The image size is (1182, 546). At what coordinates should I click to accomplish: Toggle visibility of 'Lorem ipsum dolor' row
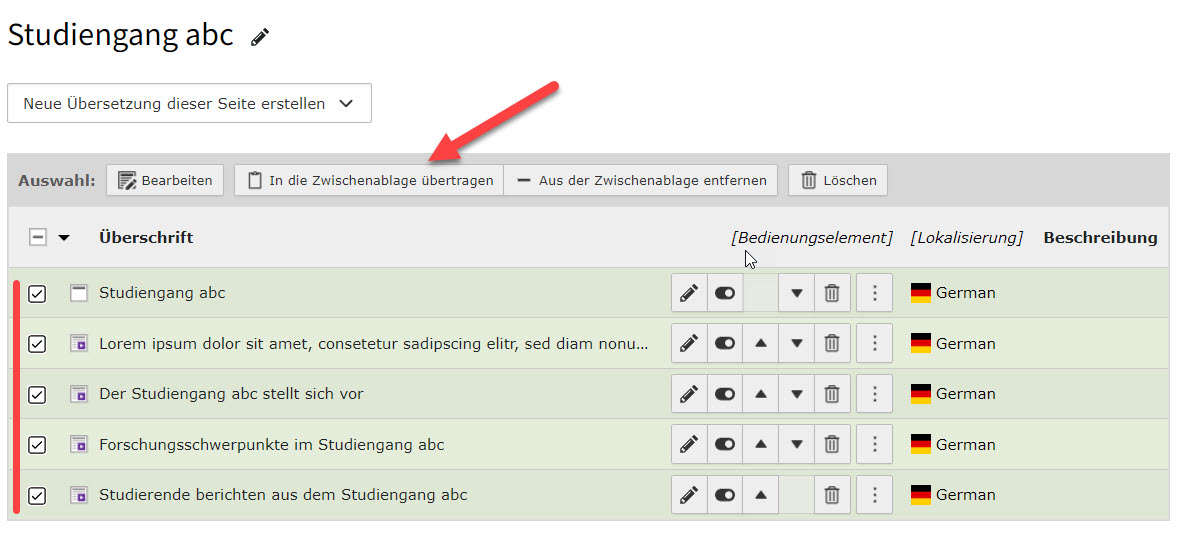point(724,343)
